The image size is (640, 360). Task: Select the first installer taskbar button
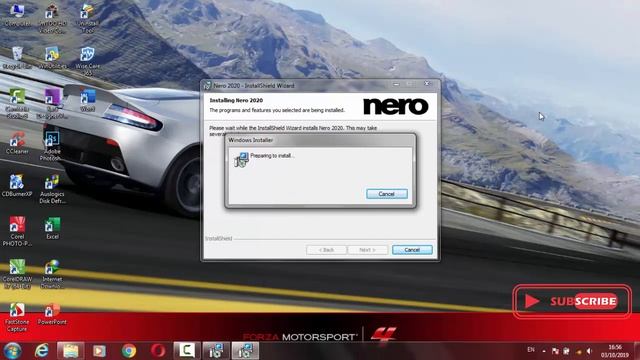pos(216,351)
